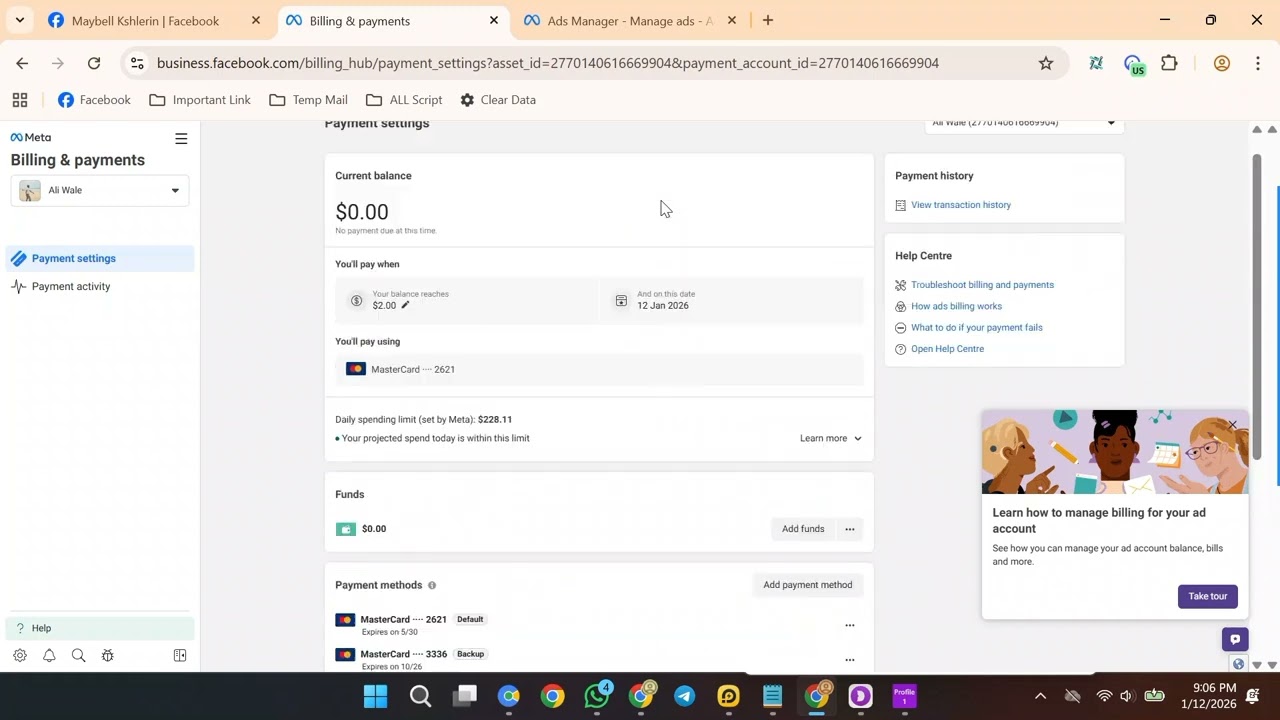The height and width of the screenshot is (720, 1280).
Task: Click Add funds button
Action: (803, 529)
